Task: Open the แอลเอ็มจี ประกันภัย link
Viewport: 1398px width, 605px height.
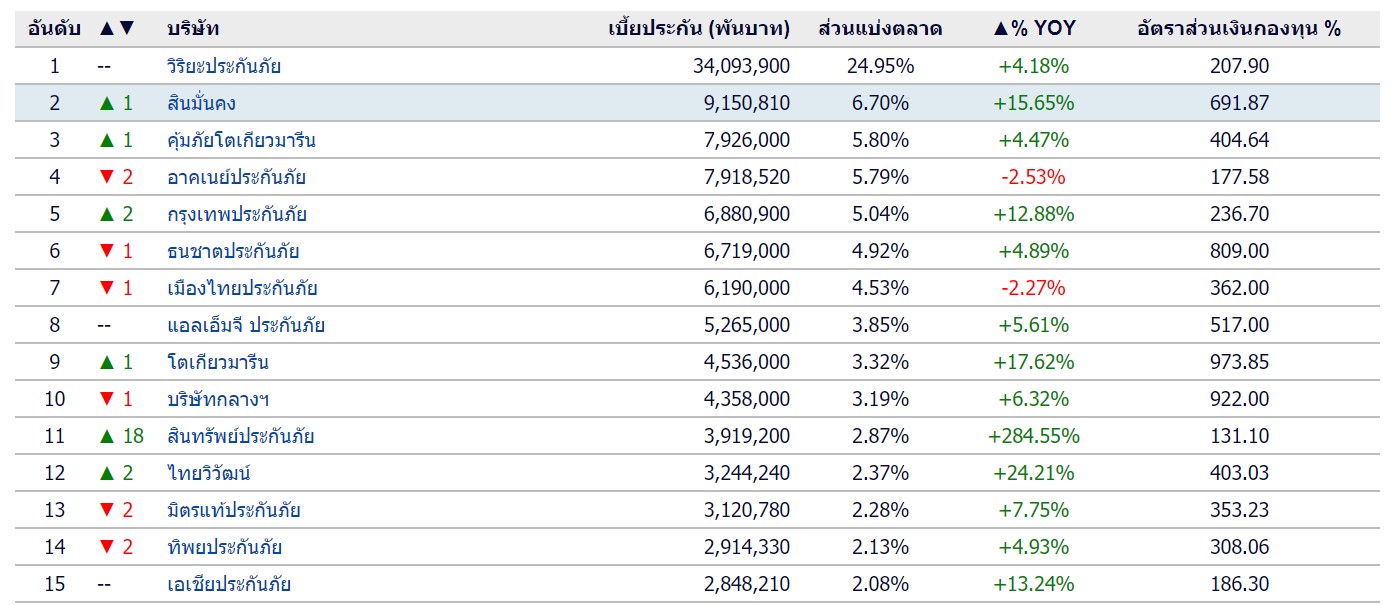Action: pos(246,325)
